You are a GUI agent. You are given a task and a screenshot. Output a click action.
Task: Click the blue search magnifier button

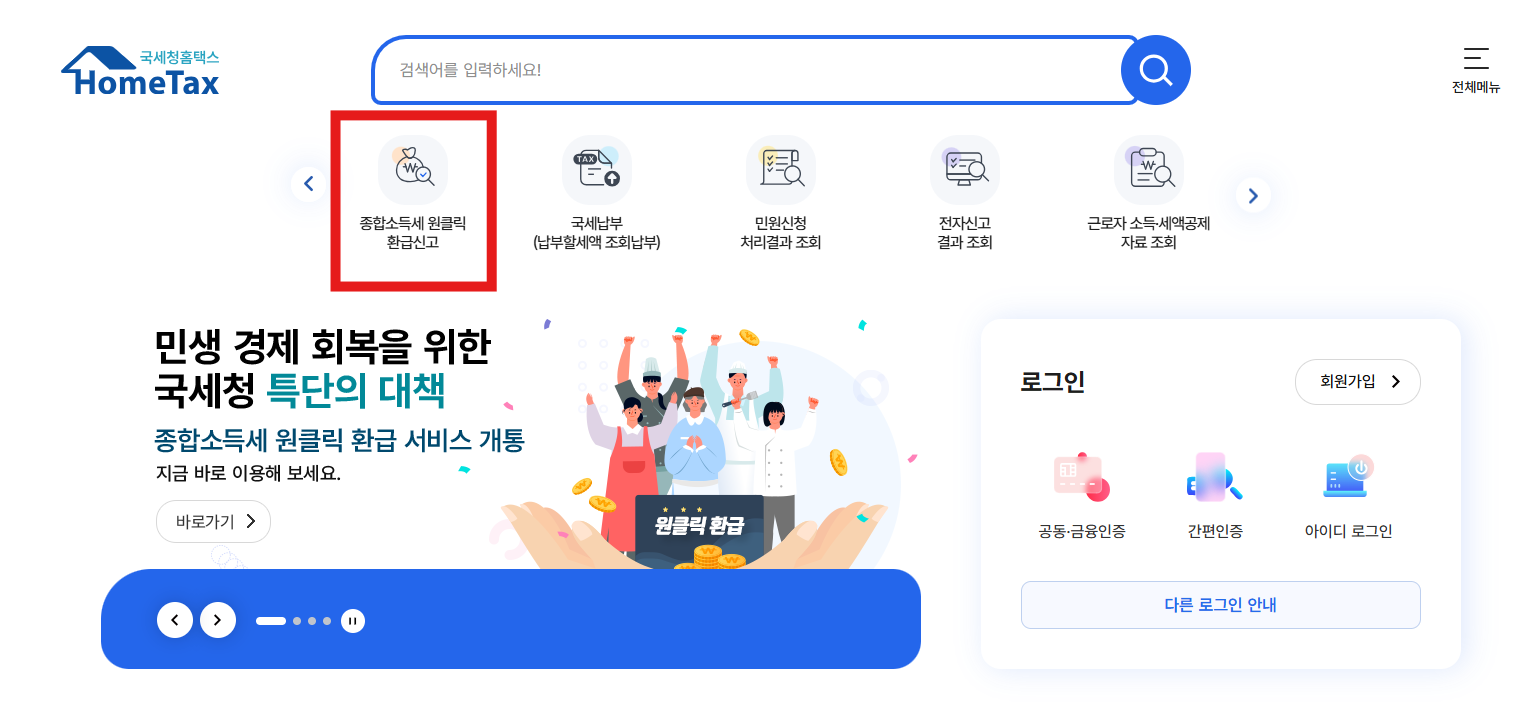(x=1156, y=70)
